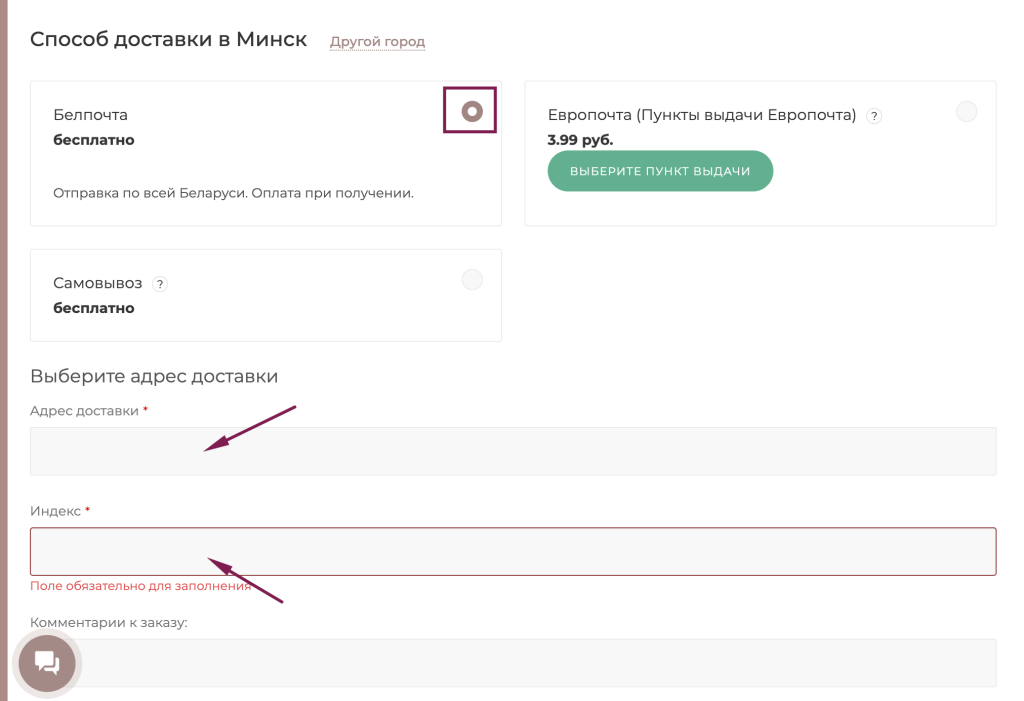This screenshot has height=701, width=1024.
Task: Select the Белпочта delivery radio button
Action: click(x=472, y=112)
